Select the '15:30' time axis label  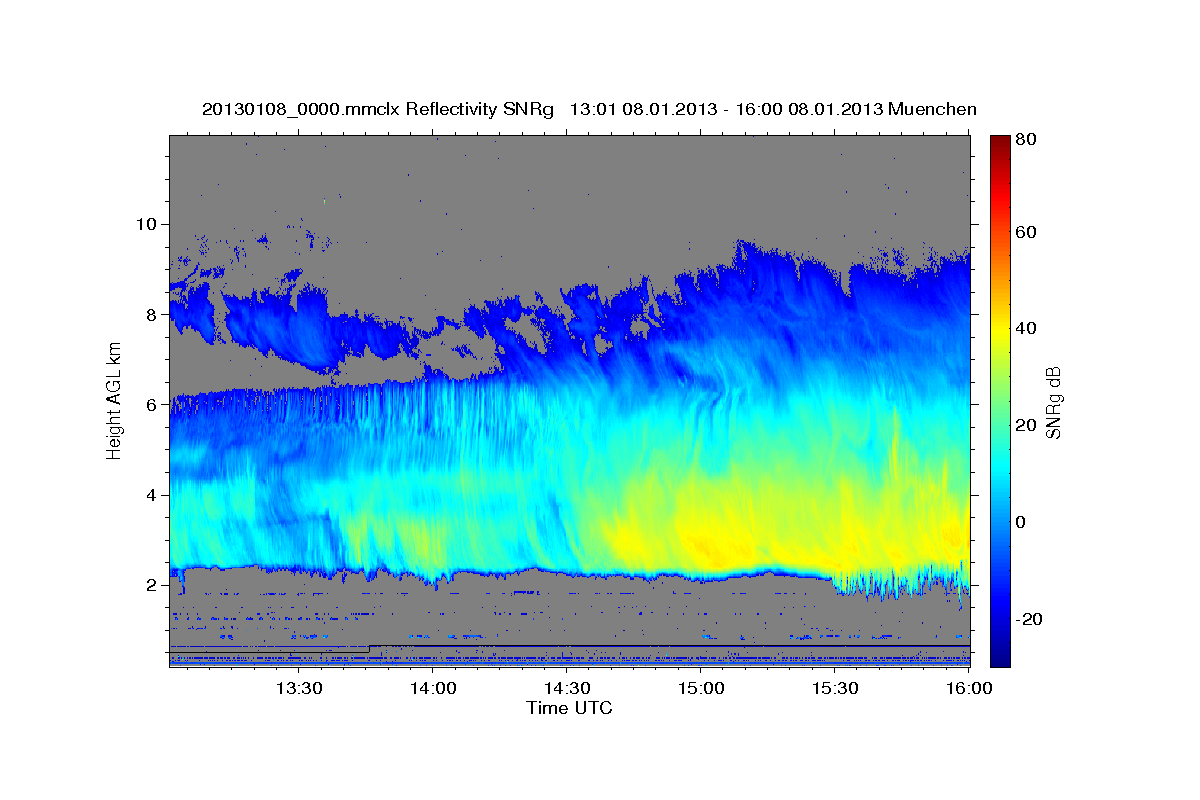click(835, 688)
